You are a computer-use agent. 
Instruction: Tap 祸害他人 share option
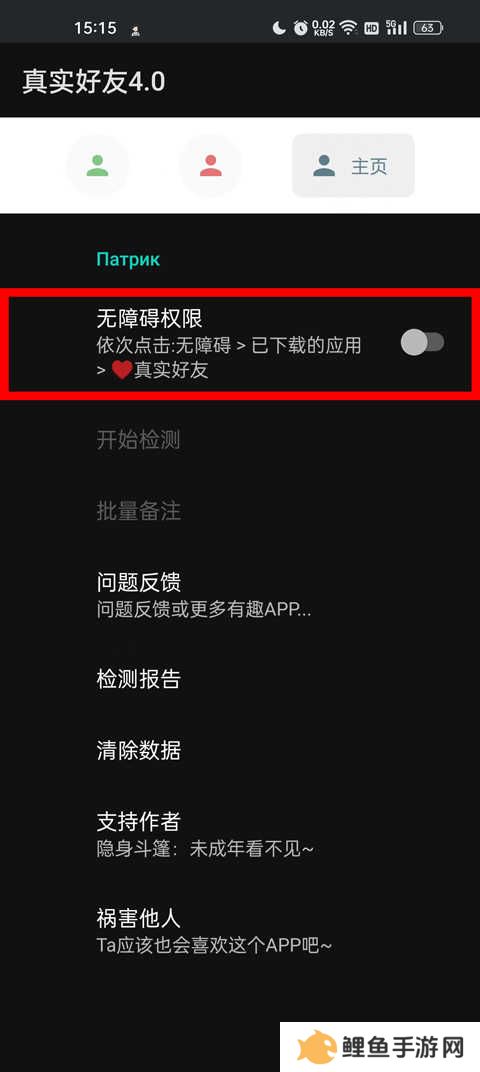(x=240, y=930)
